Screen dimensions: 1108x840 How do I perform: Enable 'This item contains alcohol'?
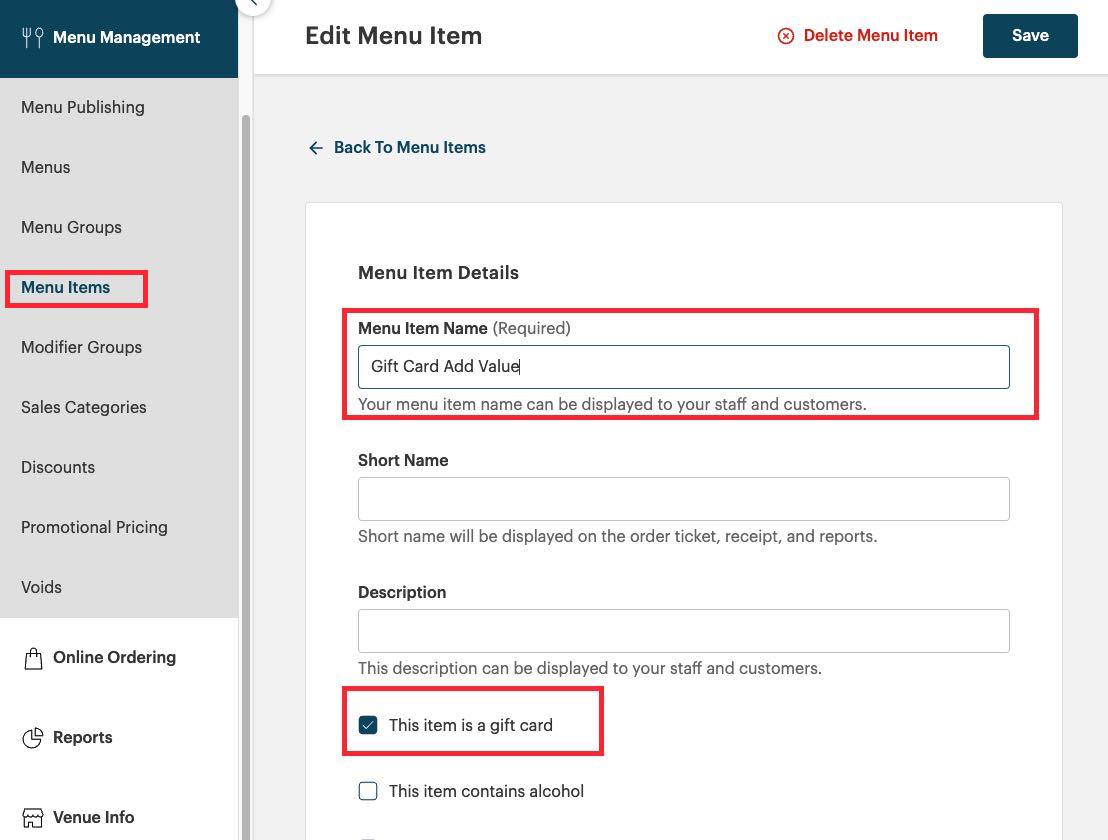(x=368, y=791)
